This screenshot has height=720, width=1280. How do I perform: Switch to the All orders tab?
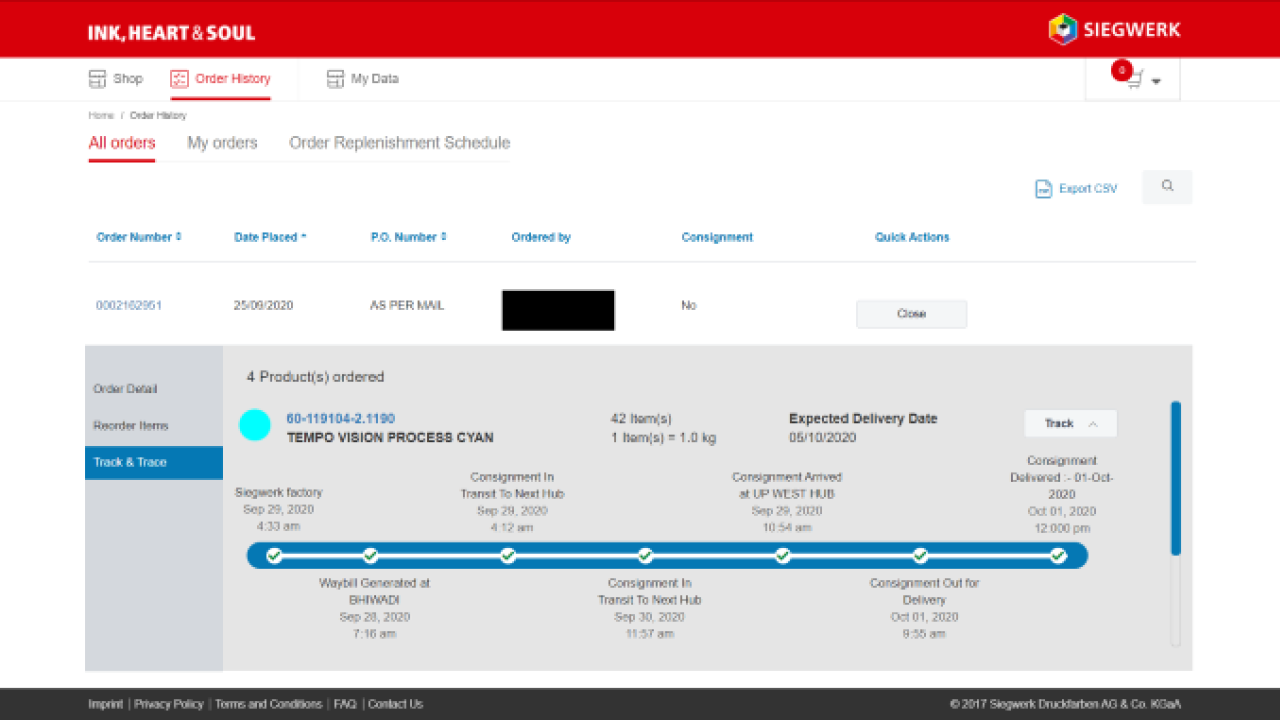122,143
